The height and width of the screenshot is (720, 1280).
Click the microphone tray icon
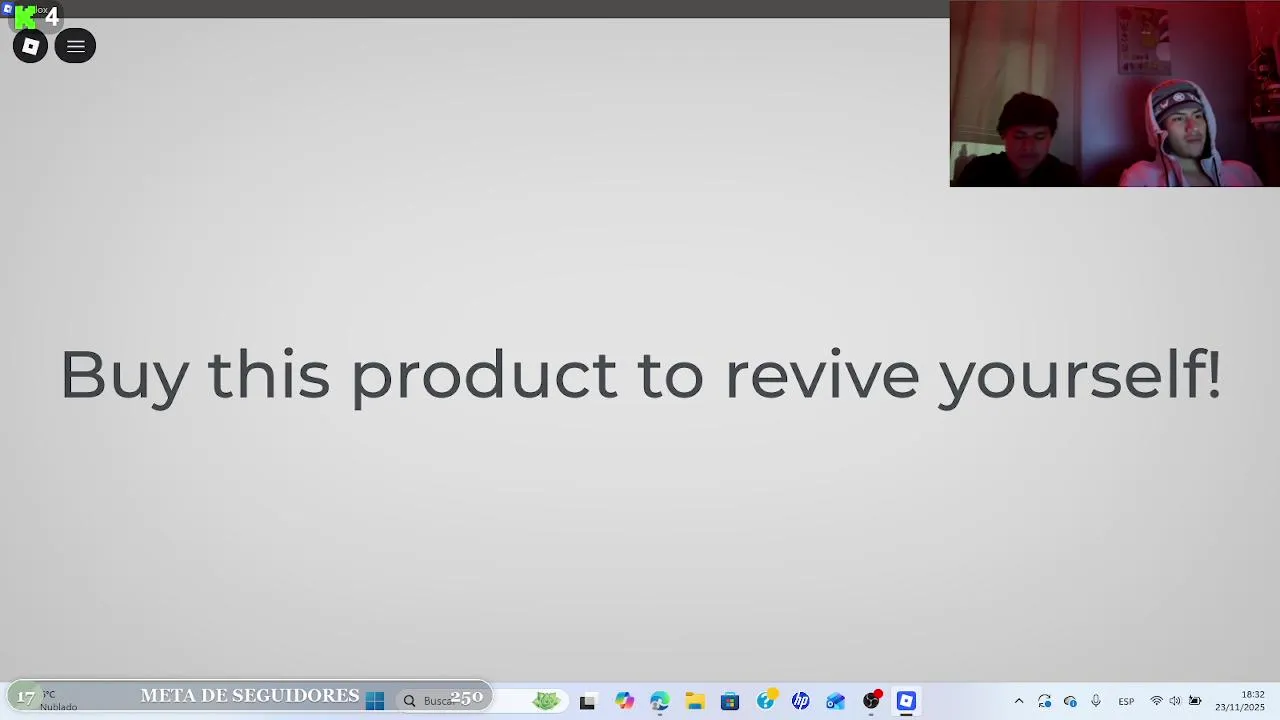coord(1096,701)
